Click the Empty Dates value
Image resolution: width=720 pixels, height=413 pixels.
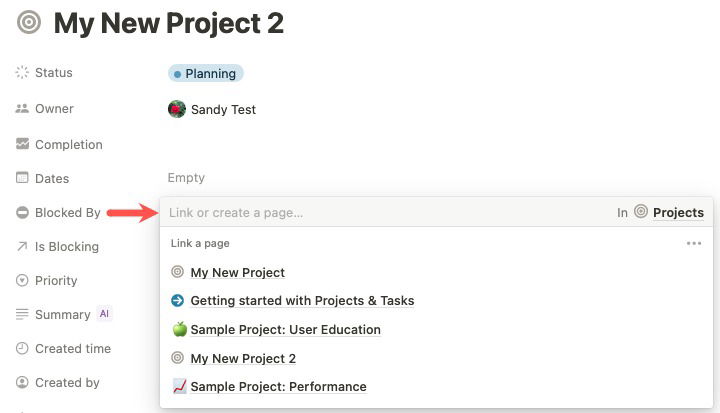tap(186, 178)
